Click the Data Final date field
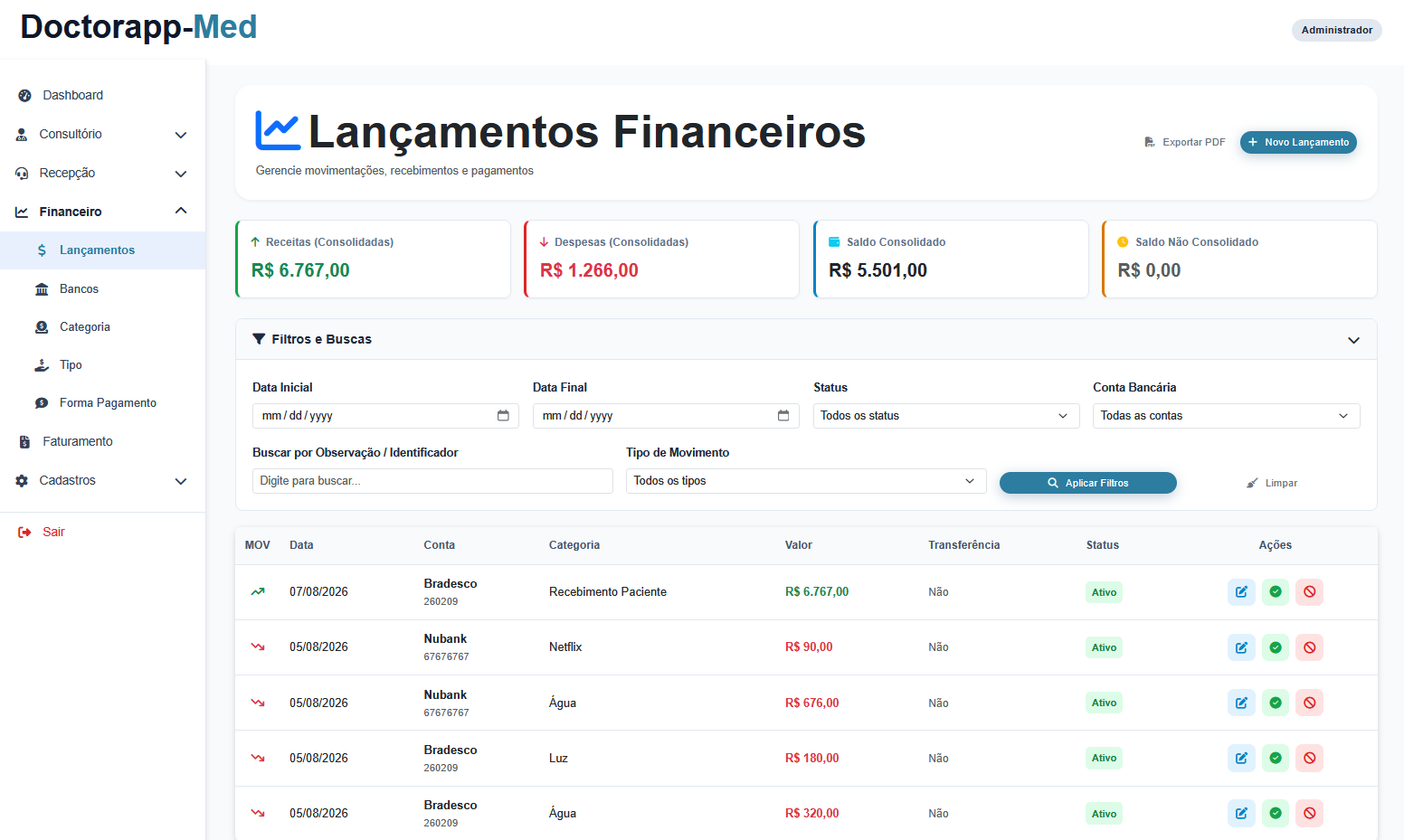This screenshot has height=840, width=1404. pyautogui.click(x=666, y=416)
